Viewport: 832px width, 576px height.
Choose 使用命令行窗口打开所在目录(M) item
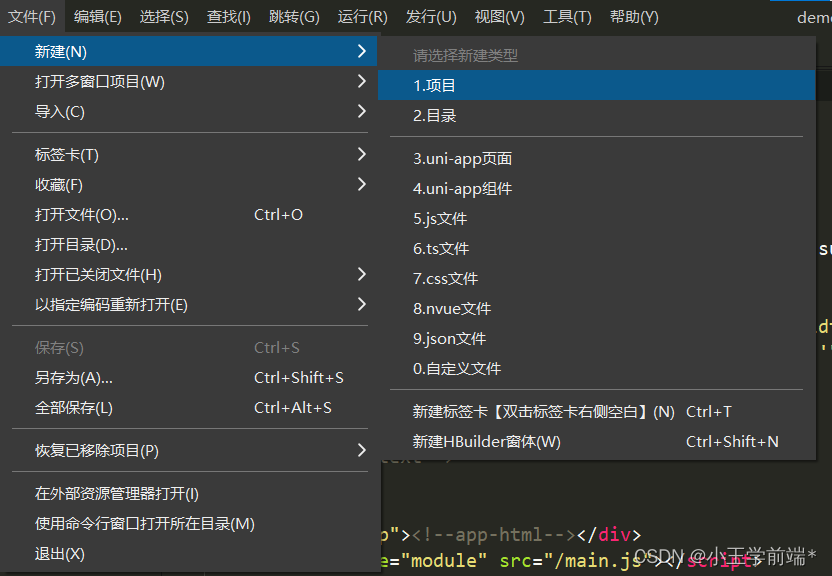(188, 524)
